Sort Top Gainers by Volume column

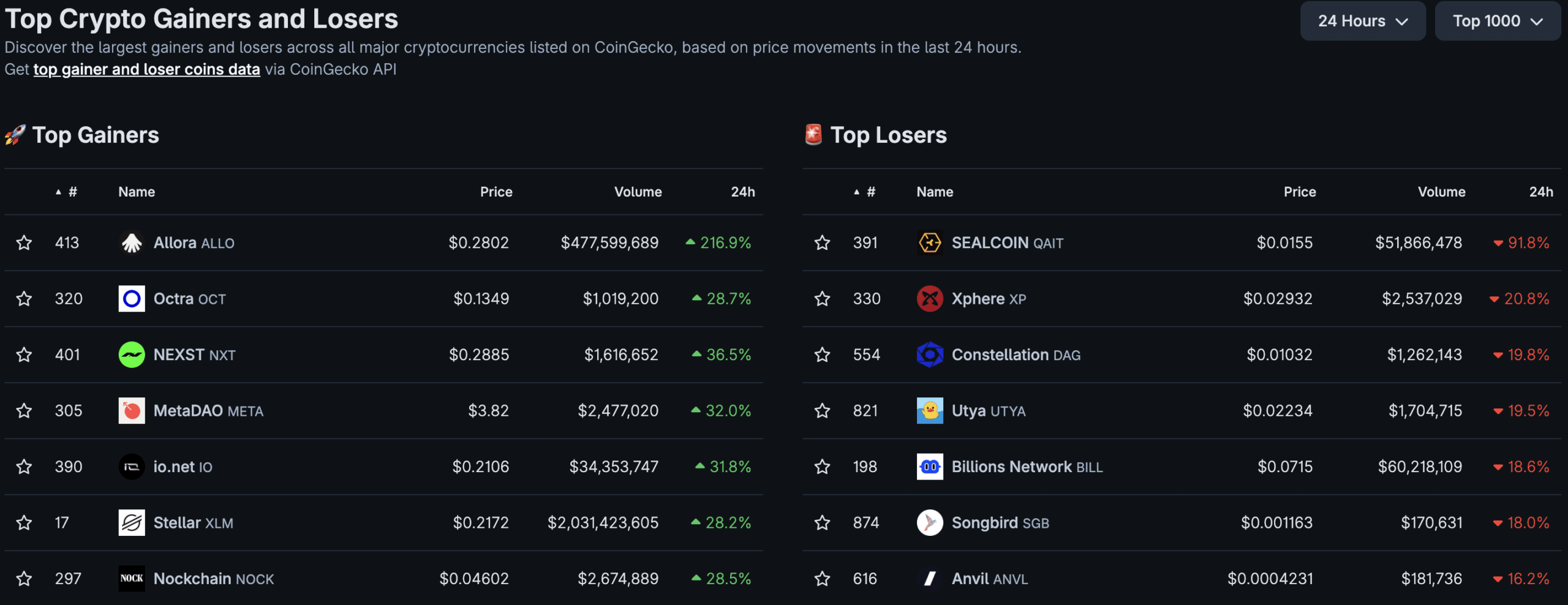[x=638, y=192]
